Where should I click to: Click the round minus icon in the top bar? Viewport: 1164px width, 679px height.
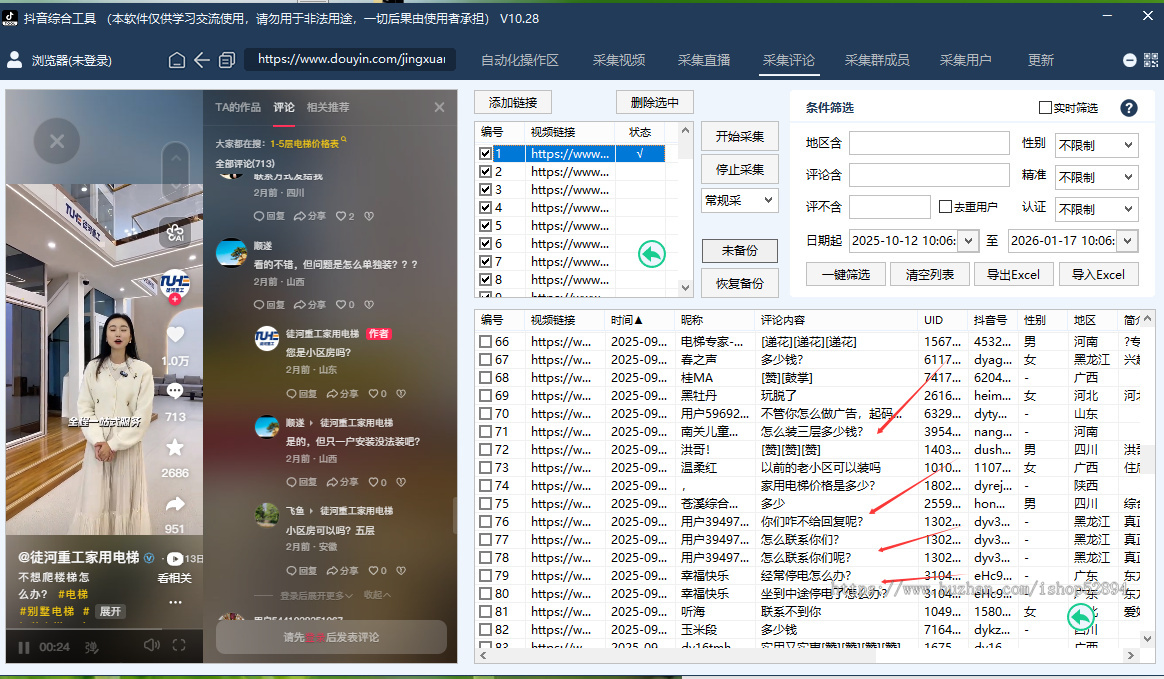tap(1129, 60)
